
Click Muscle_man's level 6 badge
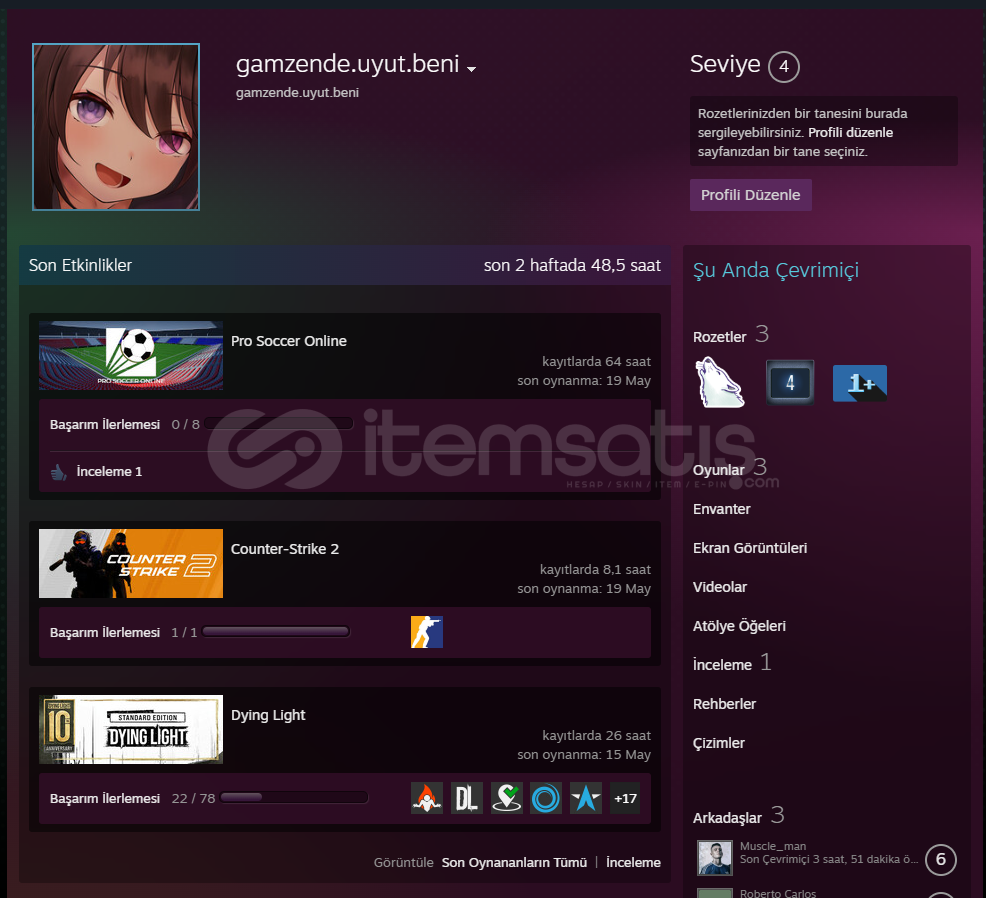pyautogui.click(x=941, y=860)
